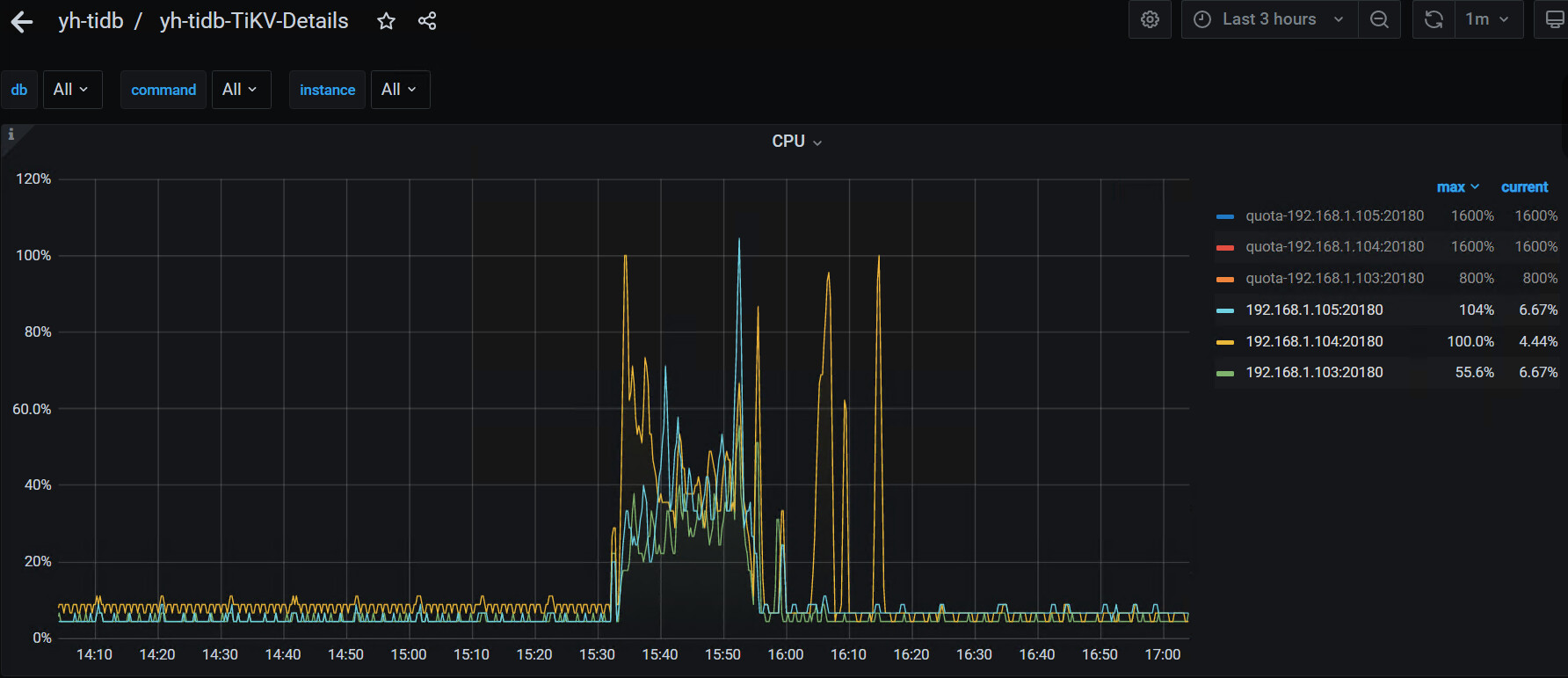Open the instance variable All dropdown

point(400,90)
